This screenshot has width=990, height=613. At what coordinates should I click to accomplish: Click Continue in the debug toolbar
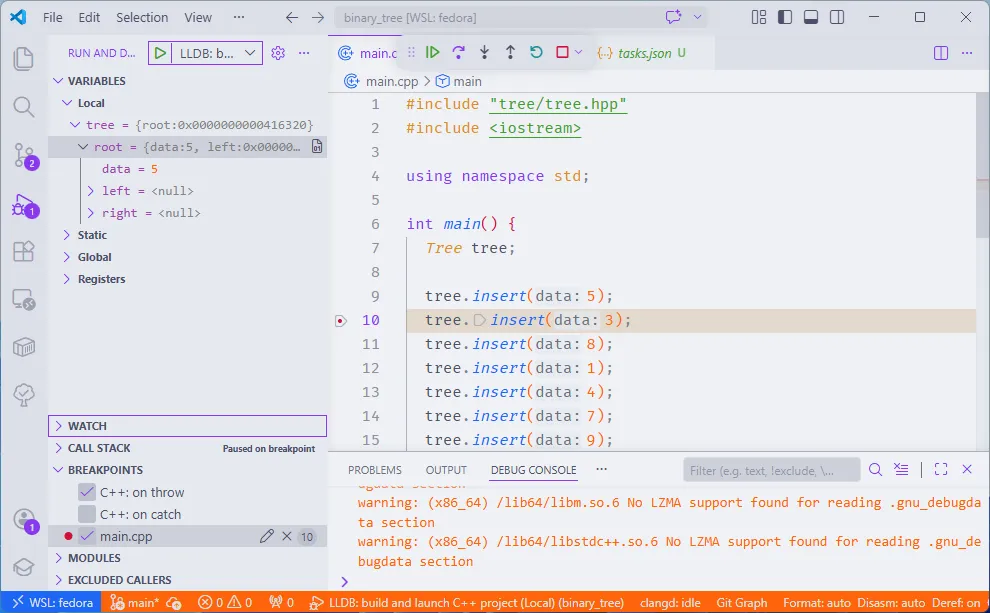(x=432, y=52)
